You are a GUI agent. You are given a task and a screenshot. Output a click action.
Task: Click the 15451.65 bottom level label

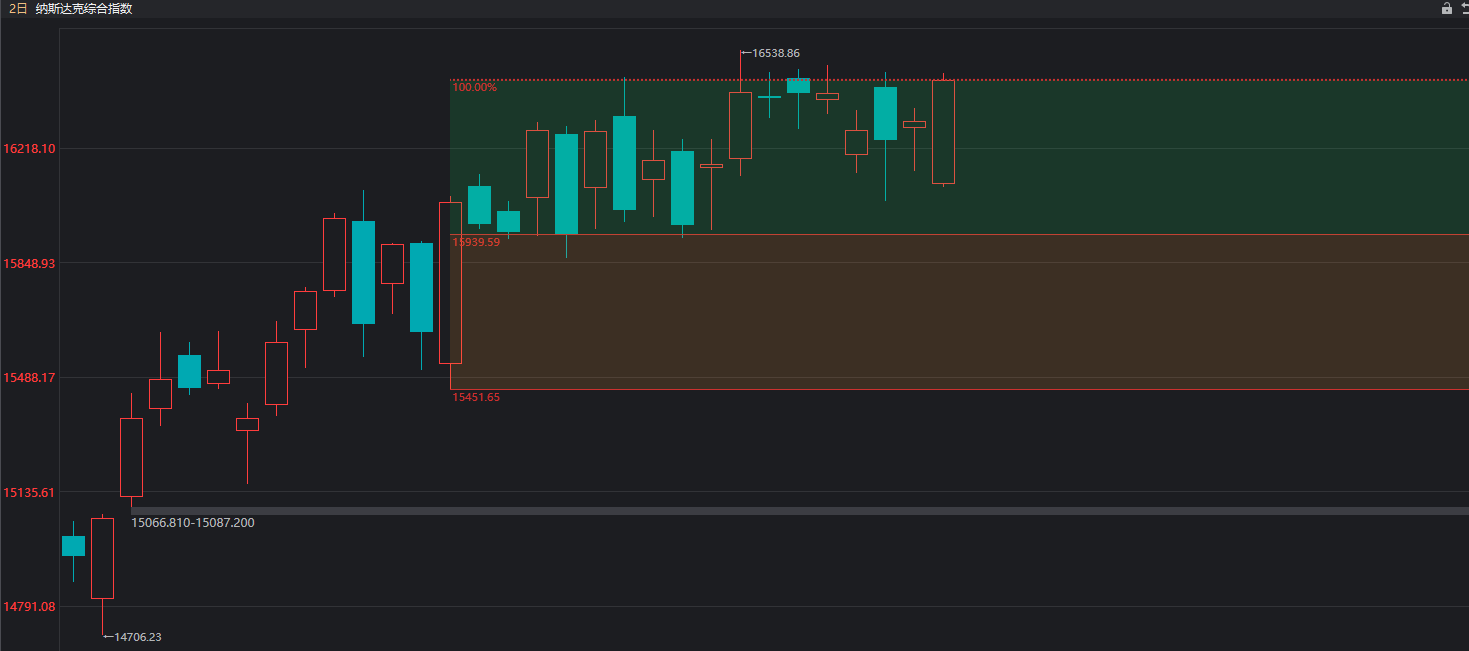coord(476,397)
